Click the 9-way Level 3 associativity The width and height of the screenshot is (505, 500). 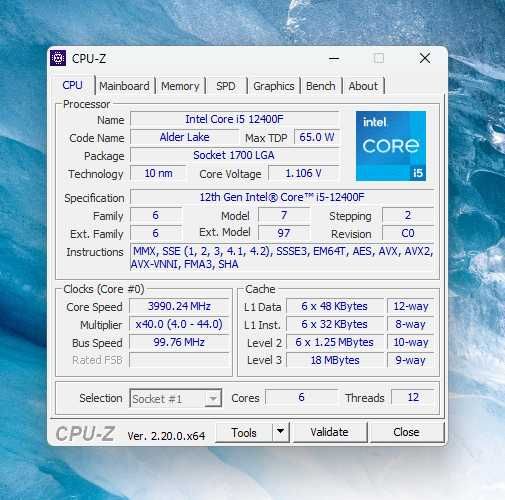click(411, 360)
